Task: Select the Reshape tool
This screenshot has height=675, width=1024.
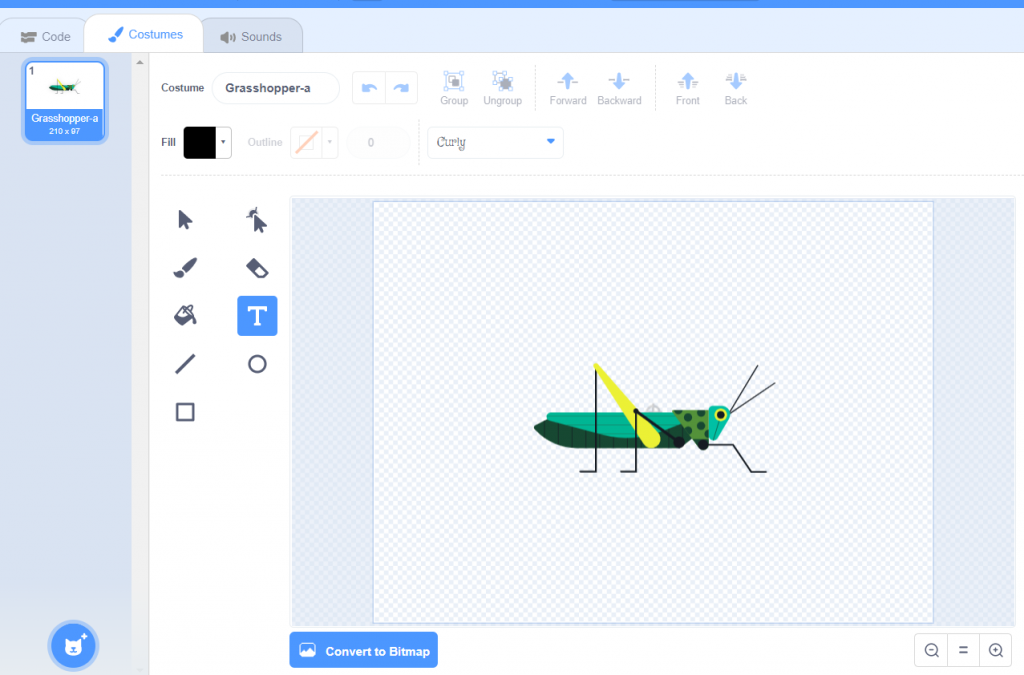Action: pos(257,220)
